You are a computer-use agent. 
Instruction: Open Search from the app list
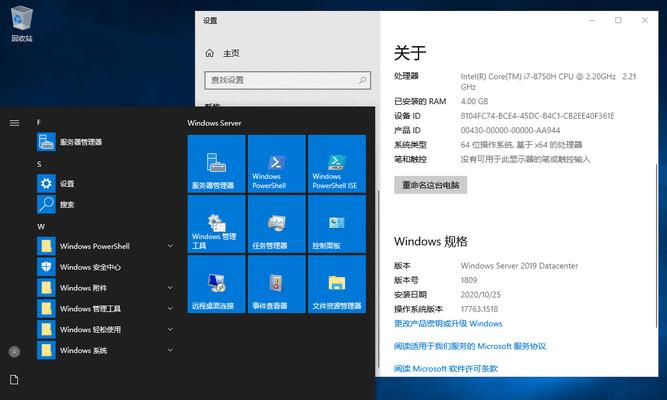[x=46, y=204]
